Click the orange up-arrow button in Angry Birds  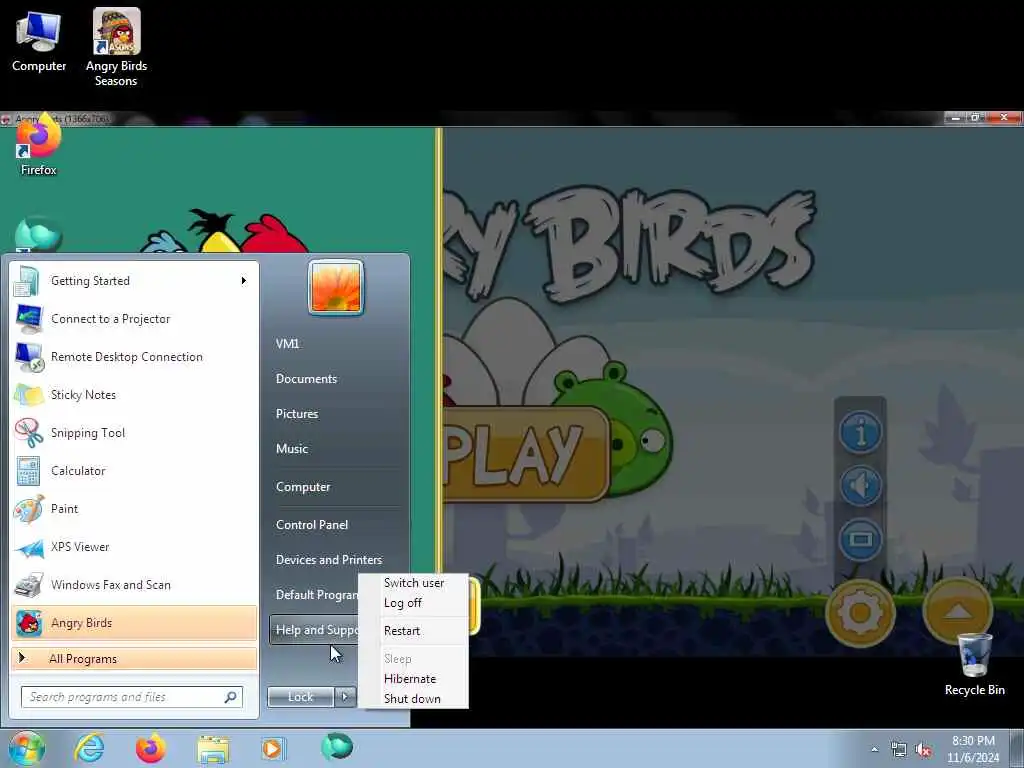click(x=957, y=611)
